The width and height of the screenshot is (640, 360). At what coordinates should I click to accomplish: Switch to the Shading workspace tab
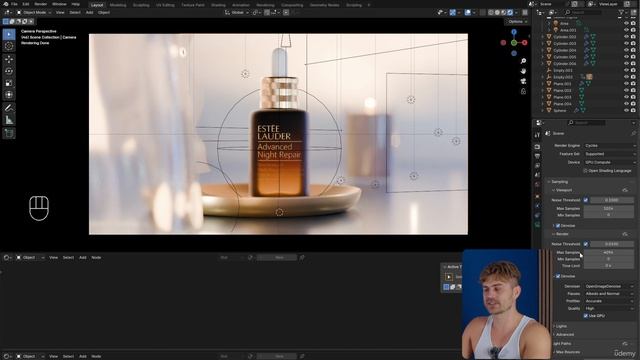point(218,5)
